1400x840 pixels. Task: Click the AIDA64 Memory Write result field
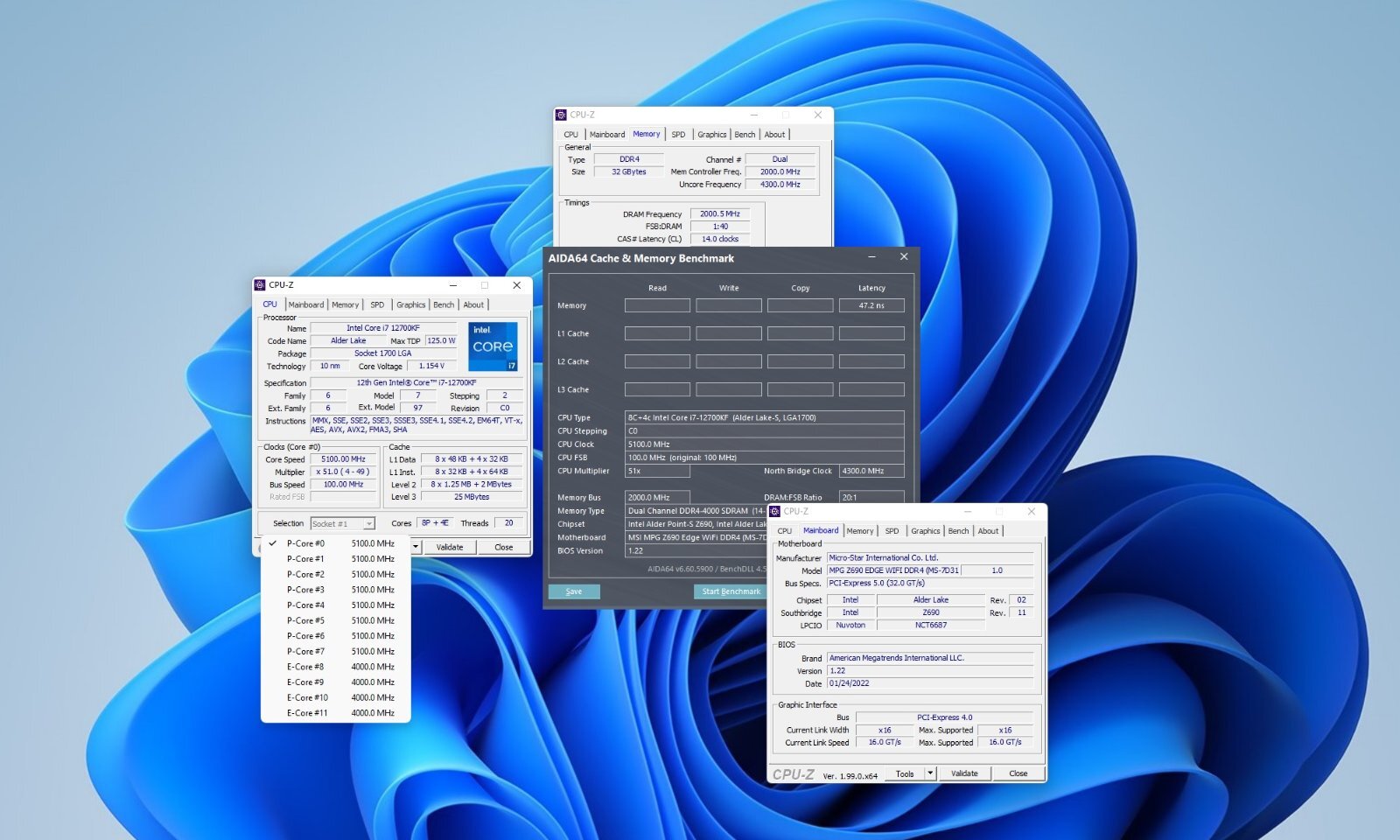point(729,305)
